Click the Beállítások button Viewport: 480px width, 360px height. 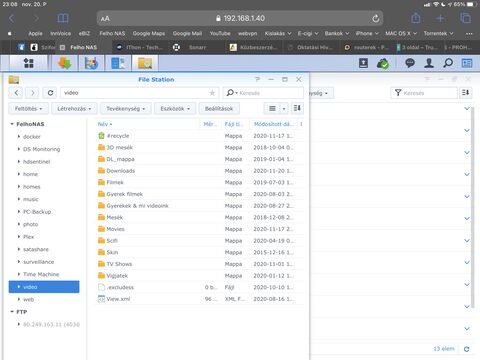[219, 109]
